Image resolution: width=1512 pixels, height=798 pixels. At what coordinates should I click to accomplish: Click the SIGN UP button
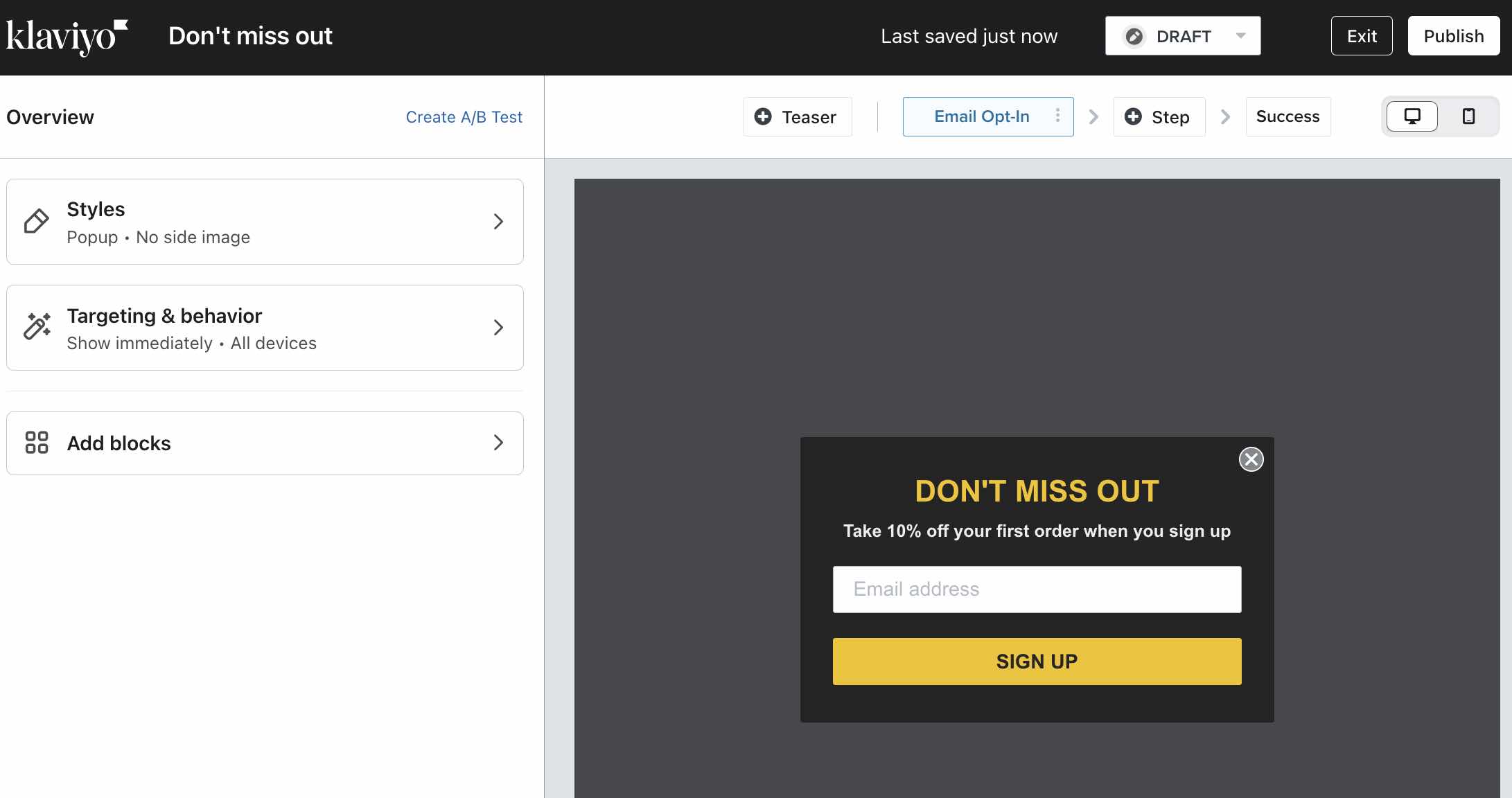click(x=1037, y=661)
